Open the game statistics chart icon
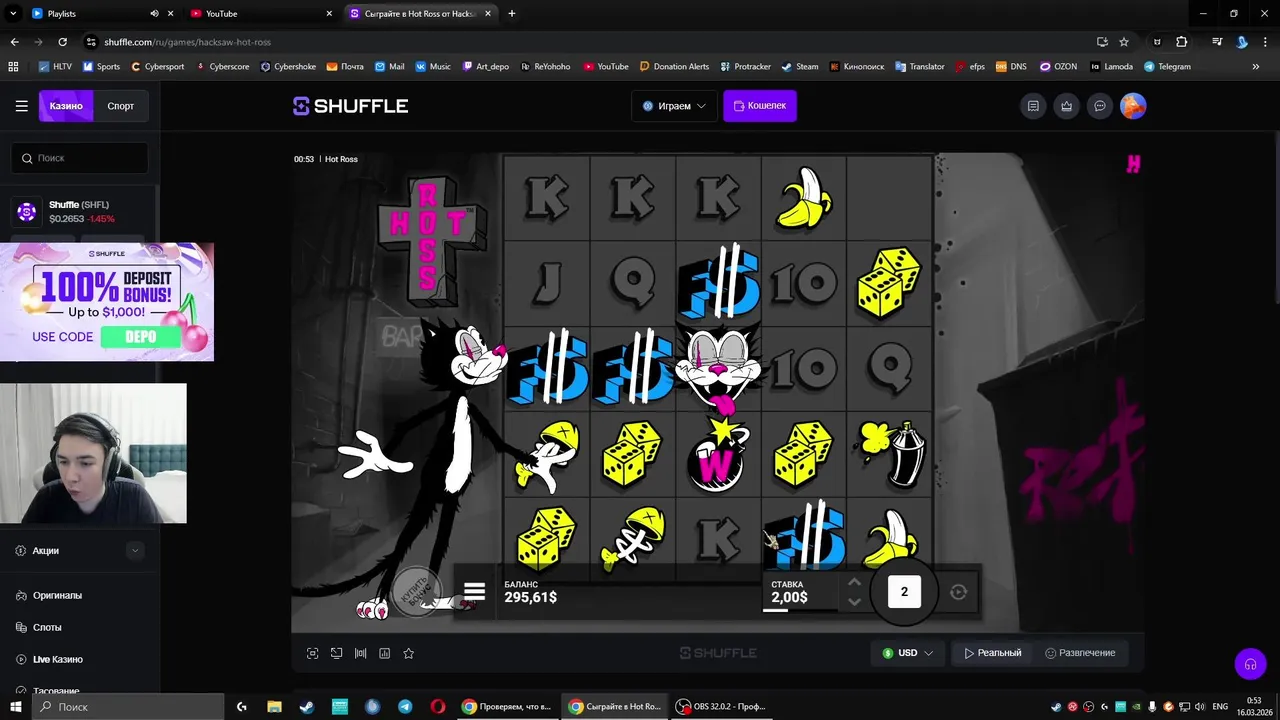Viewport: 1280px width, 720px height. pos(385,653)
